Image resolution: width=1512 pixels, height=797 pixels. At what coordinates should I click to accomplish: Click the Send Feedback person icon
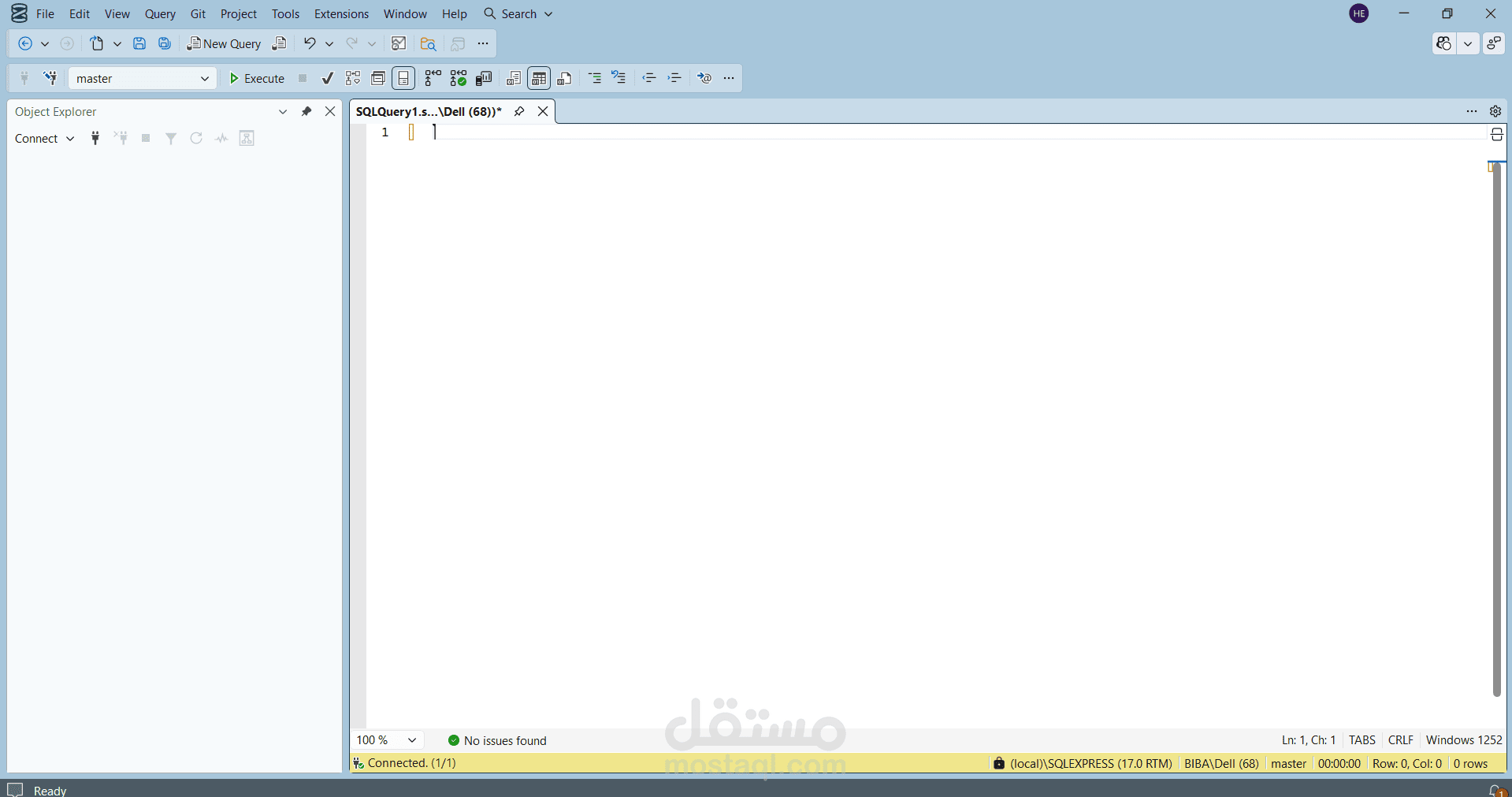click(1494, 44)
